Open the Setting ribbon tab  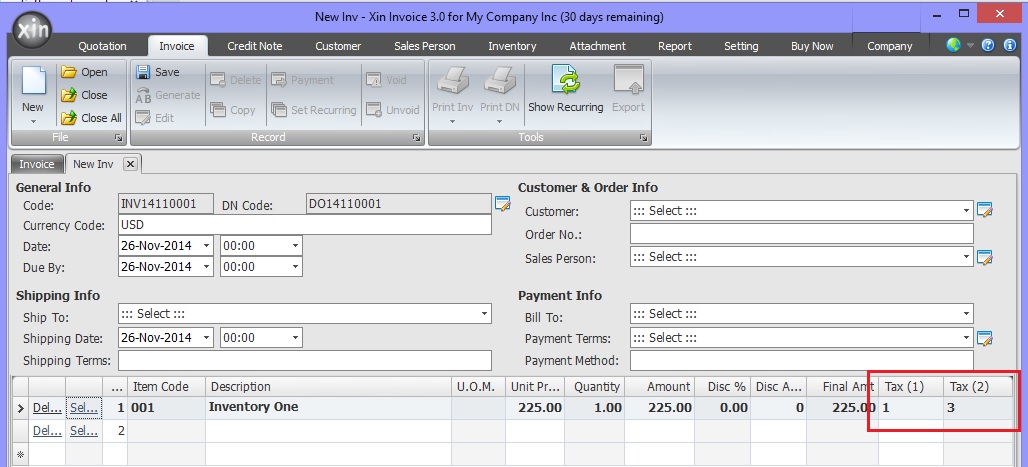pos(741,46)
